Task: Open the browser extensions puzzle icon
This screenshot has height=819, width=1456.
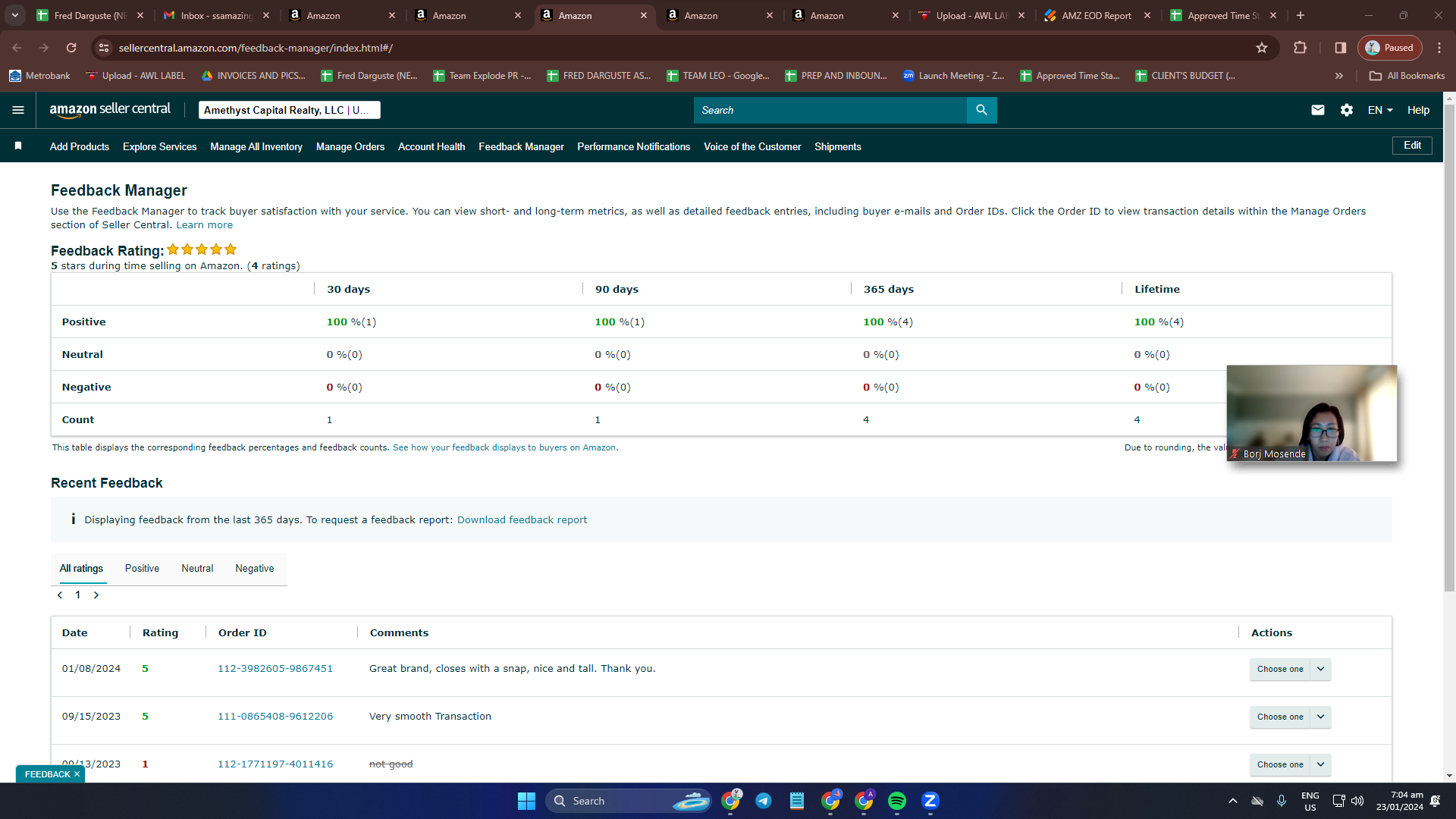Action: point(1300,48)
